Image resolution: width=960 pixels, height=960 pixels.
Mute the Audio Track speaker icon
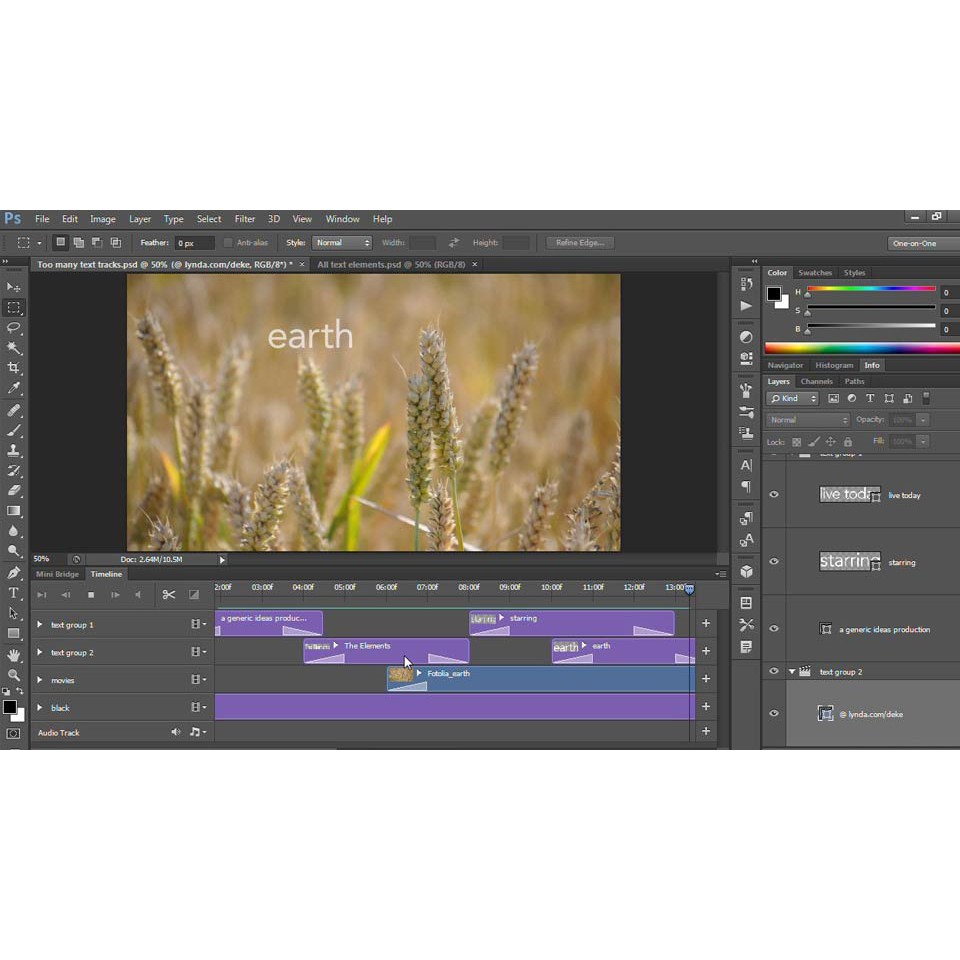click(176, 732)
